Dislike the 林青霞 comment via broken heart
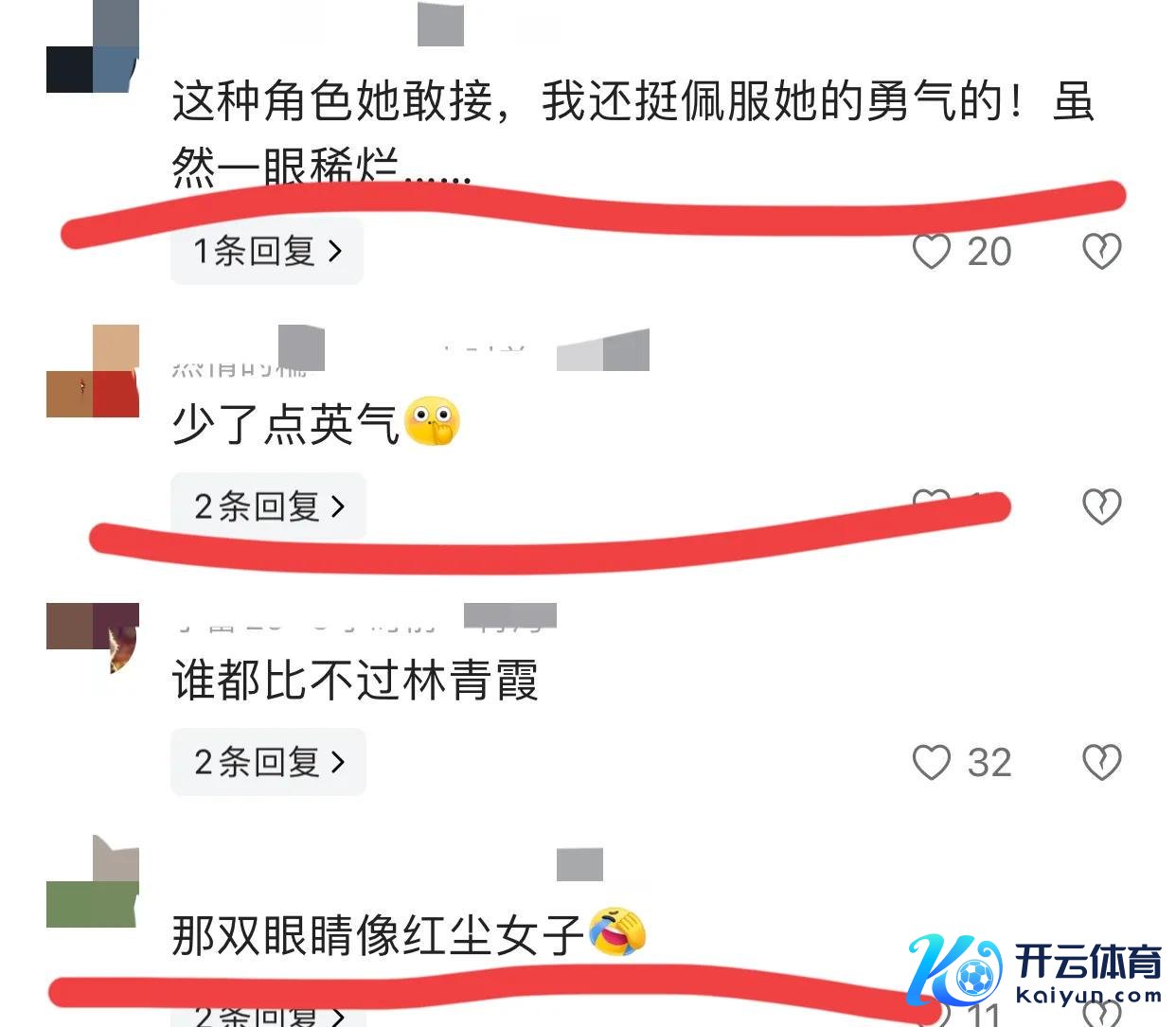 [1102, 762]
